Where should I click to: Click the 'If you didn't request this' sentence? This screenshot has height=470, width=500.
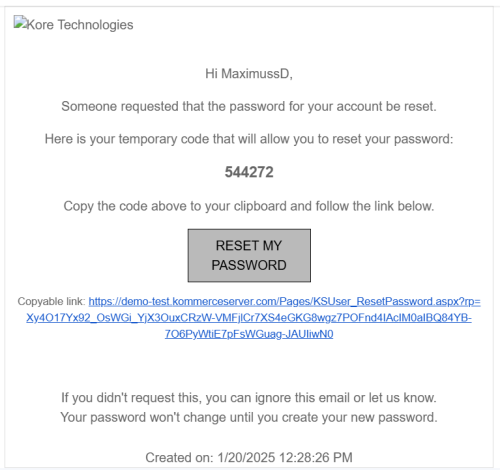(x=249, y=398)
